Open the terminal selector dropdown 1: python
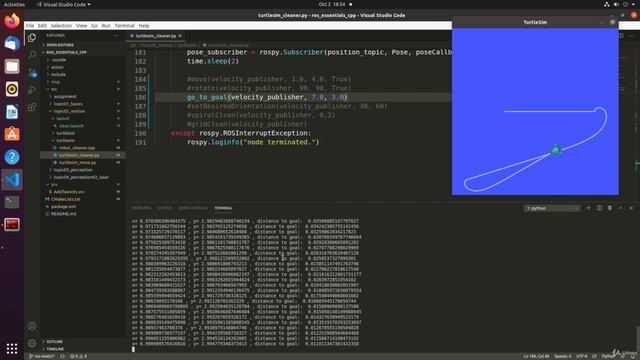The width and height of the screenshot is (640, 360). (552, 208)
